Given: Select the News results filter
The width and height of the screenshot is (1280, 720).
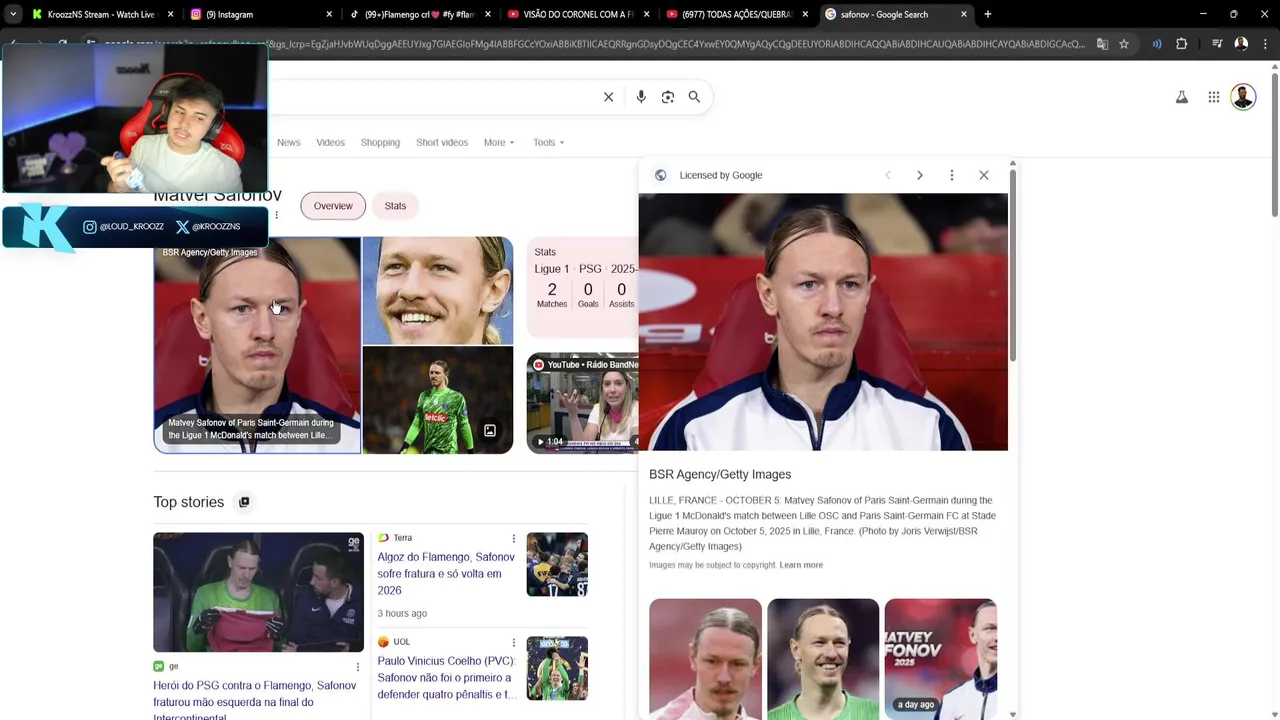Looking at the screenshot, I should (x=289, y=142).
